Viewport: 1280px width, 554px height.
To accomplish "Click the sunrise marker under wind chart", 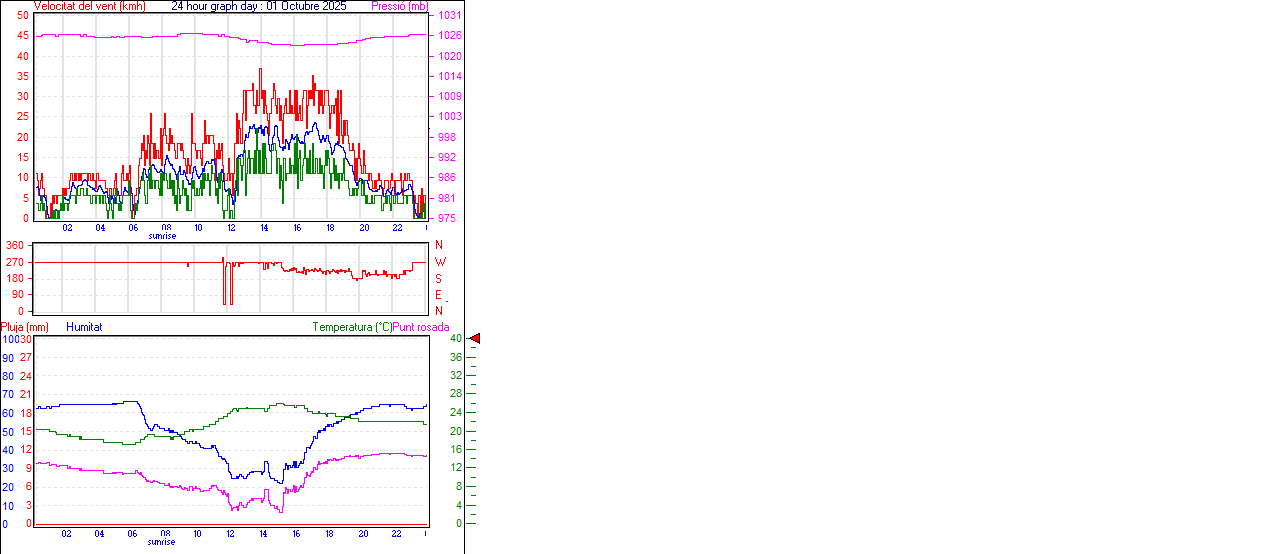I will [x=162, y=236].
